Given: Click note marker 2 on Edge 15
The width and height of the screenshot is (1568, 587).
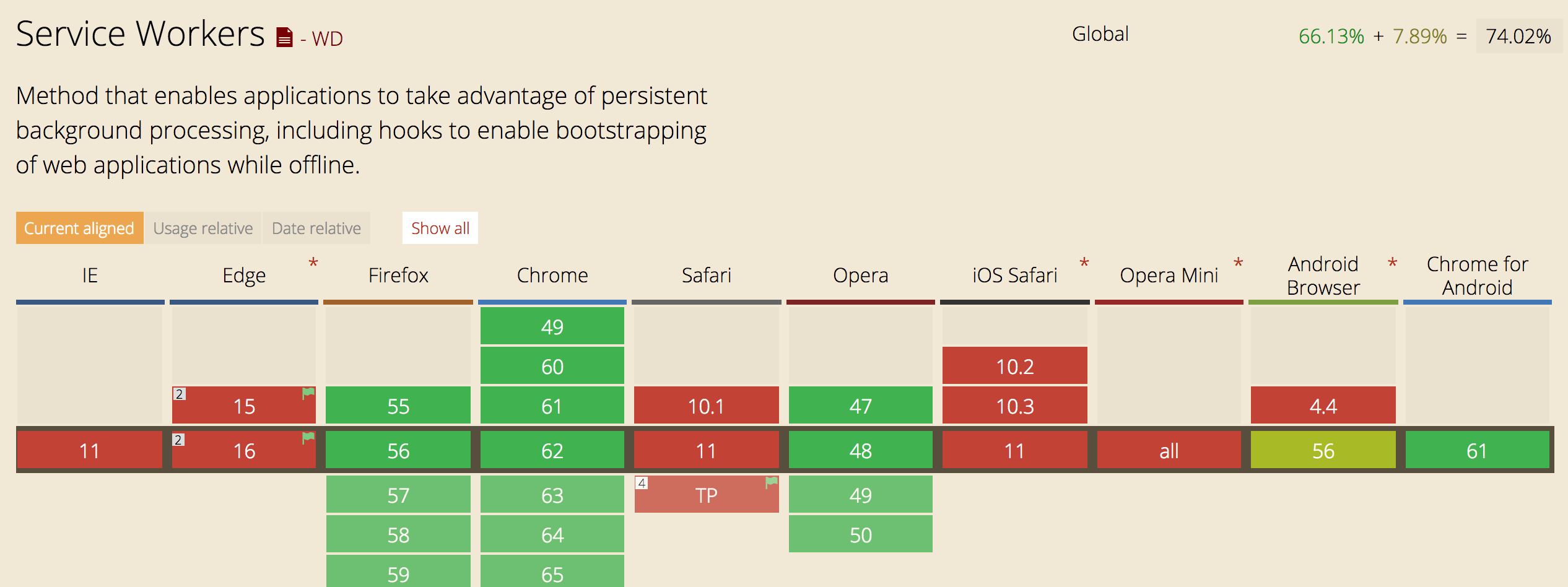Looking at the screenshot, I should coord(179,394).
